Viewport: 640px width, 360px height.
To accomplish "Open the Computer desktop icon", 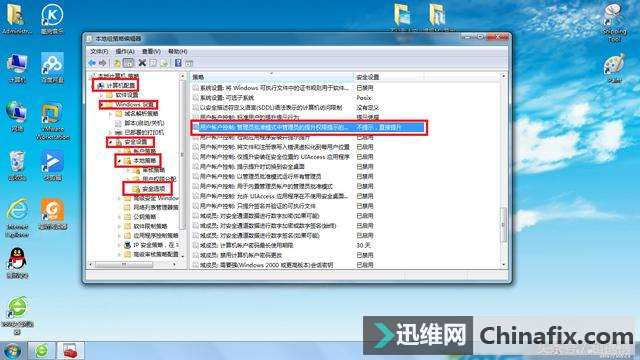I will [17, 68].
